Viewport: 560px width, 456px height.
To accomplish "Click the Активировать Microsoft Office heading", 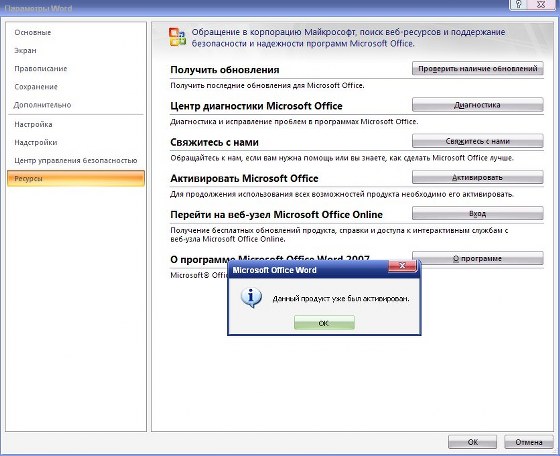I will click(244, 179).
